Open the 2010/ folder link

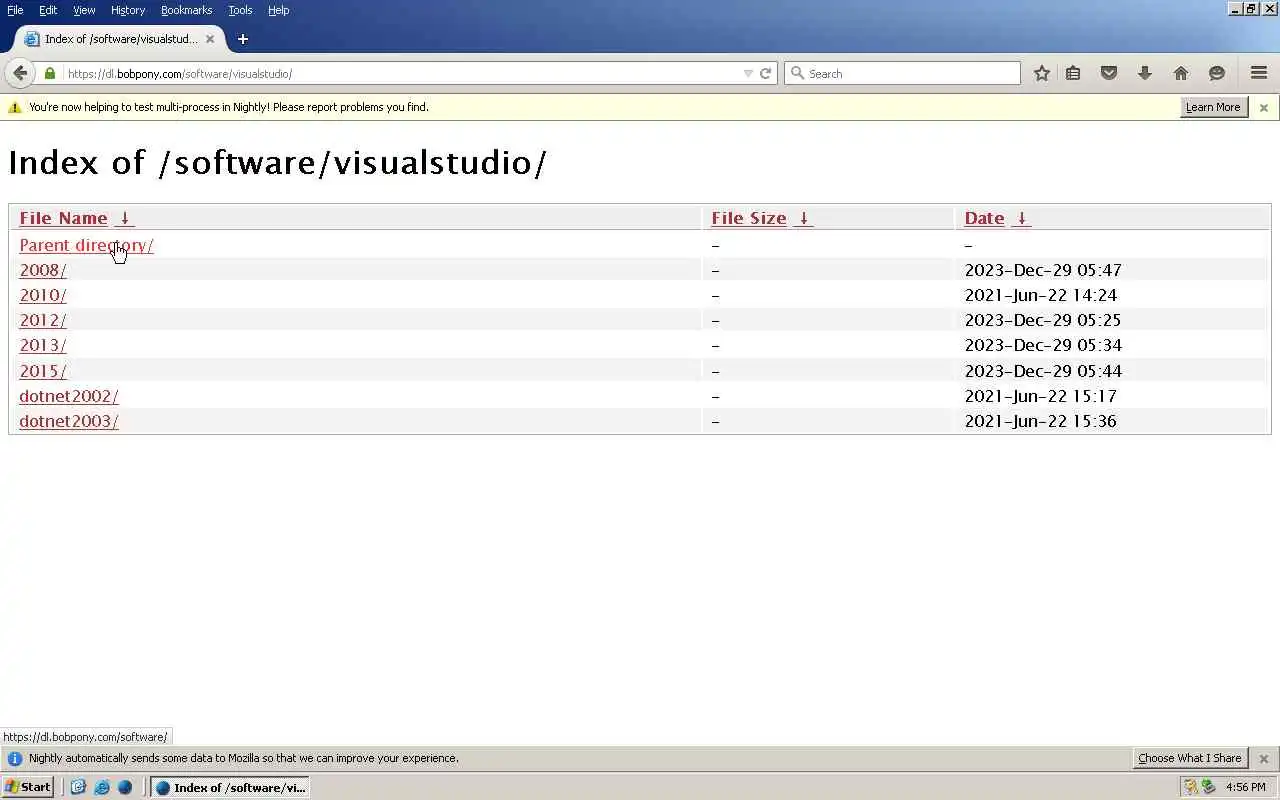pos(43,295)
